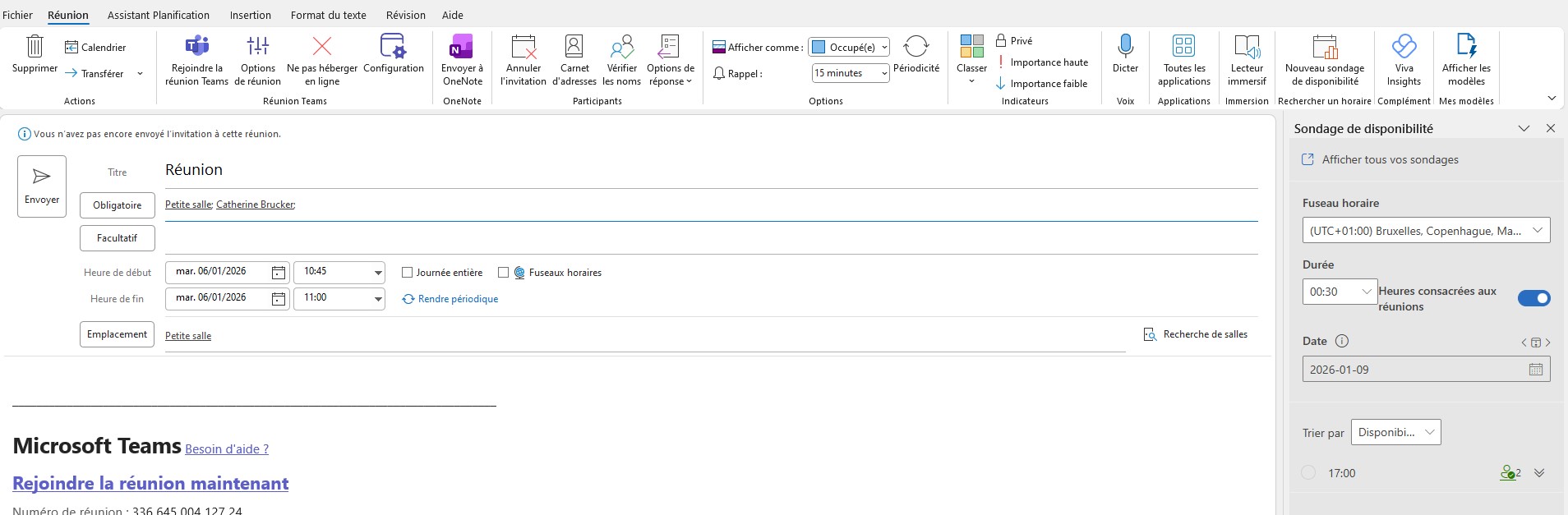The image size is (1568, 515).
Task: Toggle Heures consacrées aux réunions switch
Action: [1533, 298]
